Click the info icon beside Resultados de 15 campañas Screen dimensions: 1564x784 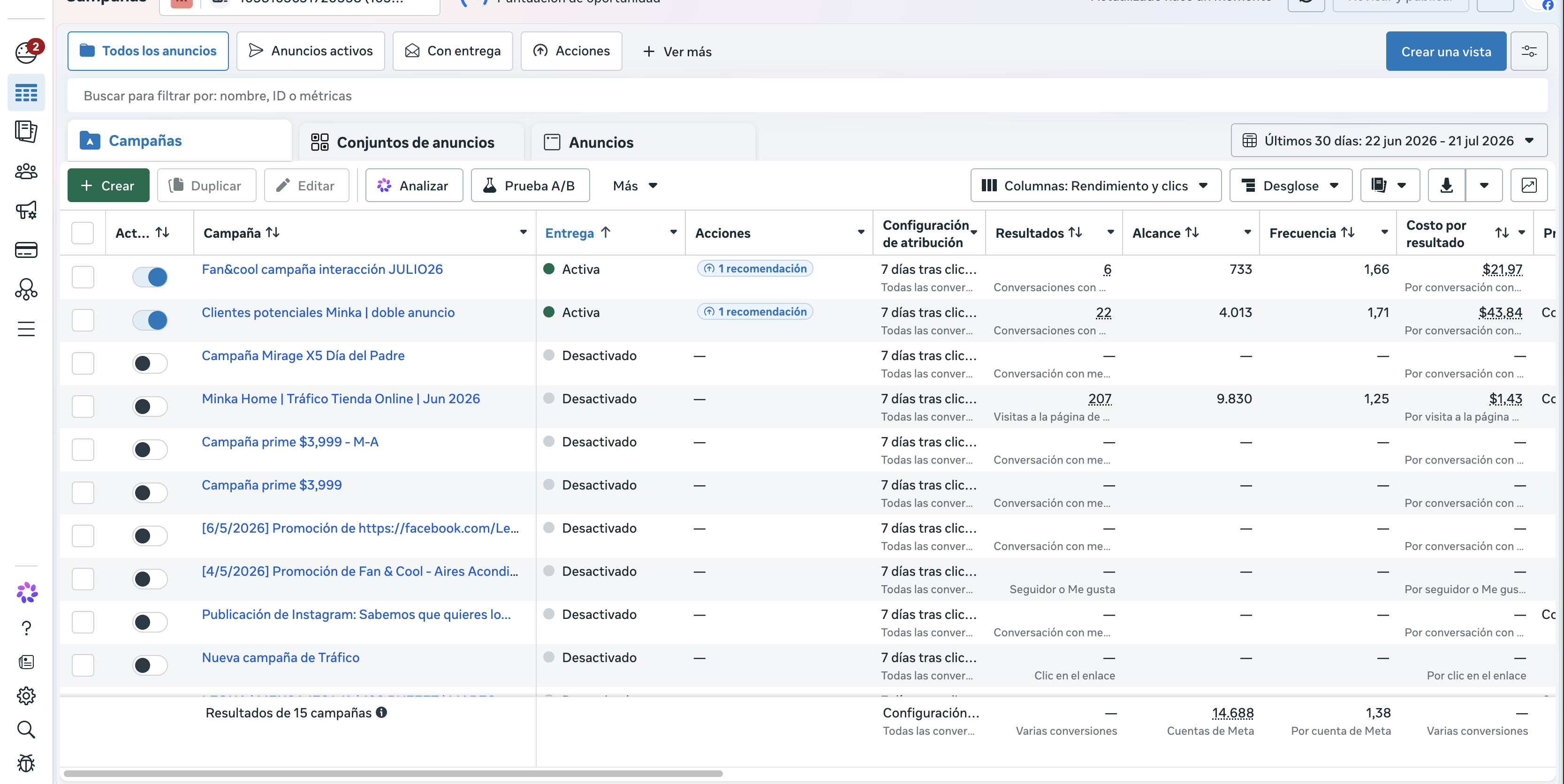381,712
